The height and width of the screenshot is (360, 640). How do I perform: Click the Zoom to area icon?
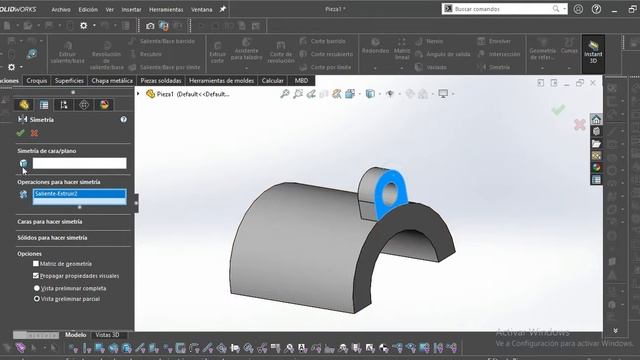tap(298, 94)
